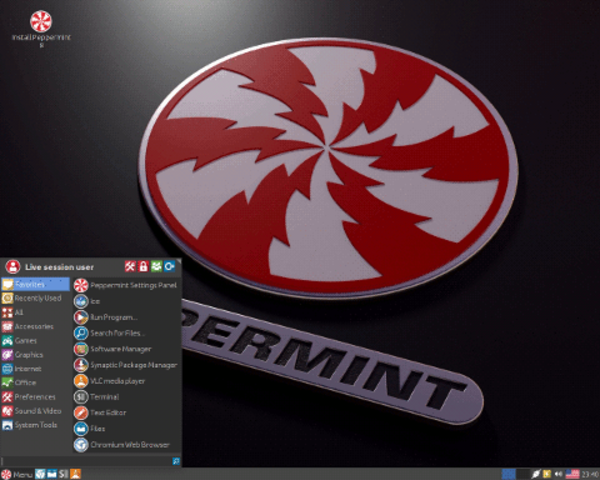Open All Settings from the menu header
This screenshot has height=480, width=600.
click(x=130, y=266)
